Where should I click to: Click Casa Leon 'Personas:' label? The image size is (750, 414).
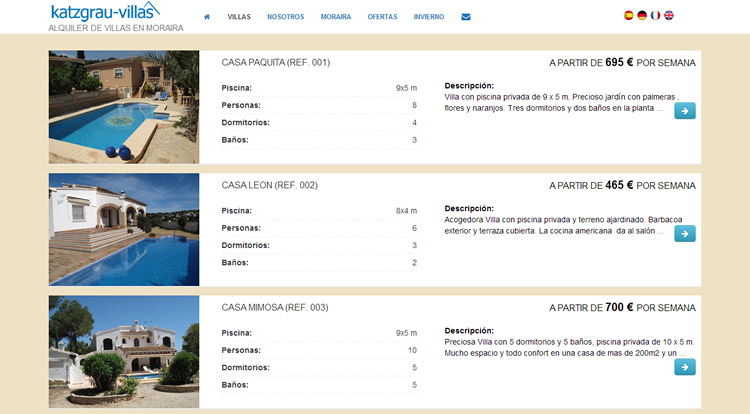(x=241, y=228)
